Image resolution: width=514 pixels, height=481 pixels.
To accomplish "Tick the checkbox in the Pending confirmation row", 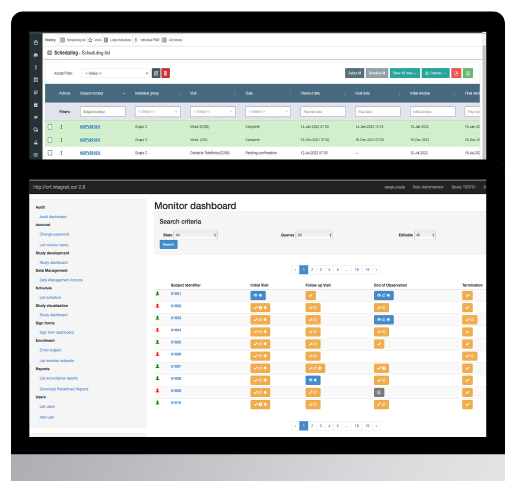I will pyautogui.click(x=50, y=153).
